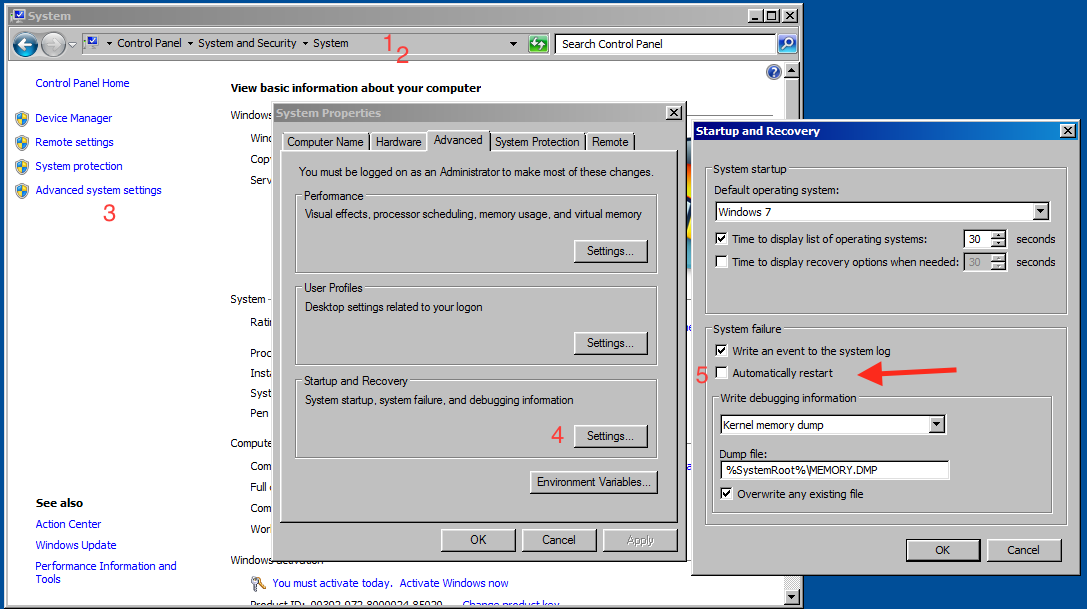Click the Dump file path text field
This screenshot has width=1087, height=609.
(834, 470)
